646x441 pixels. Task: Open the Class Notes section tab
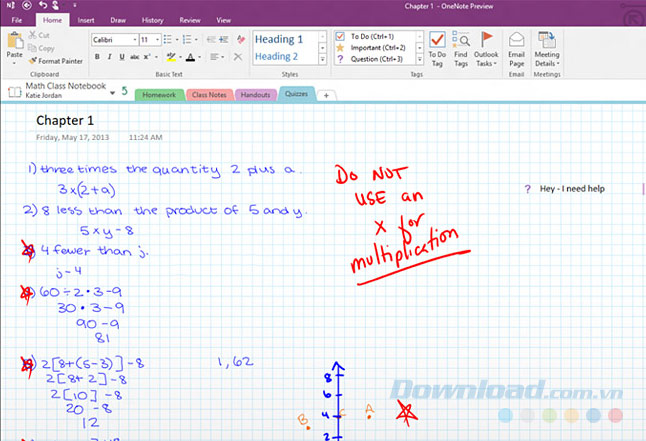[x=209, y=95]
